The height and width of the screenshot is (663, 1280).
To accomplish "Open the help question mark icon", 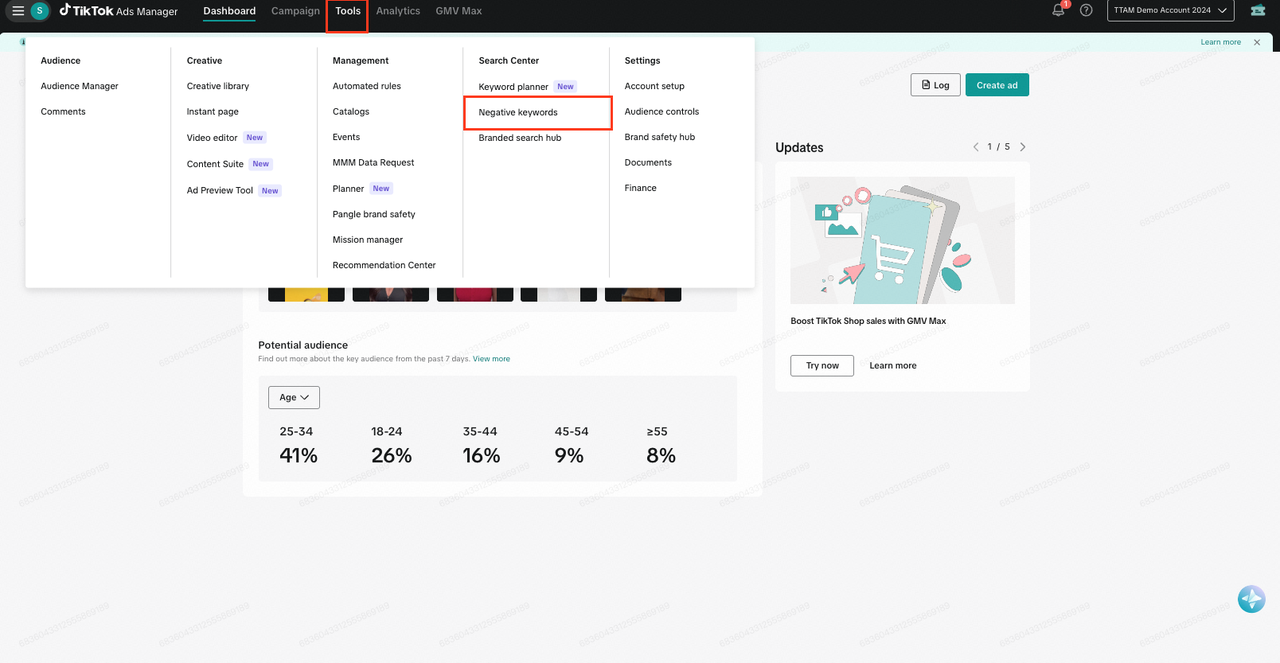I will coord(1086,11).
